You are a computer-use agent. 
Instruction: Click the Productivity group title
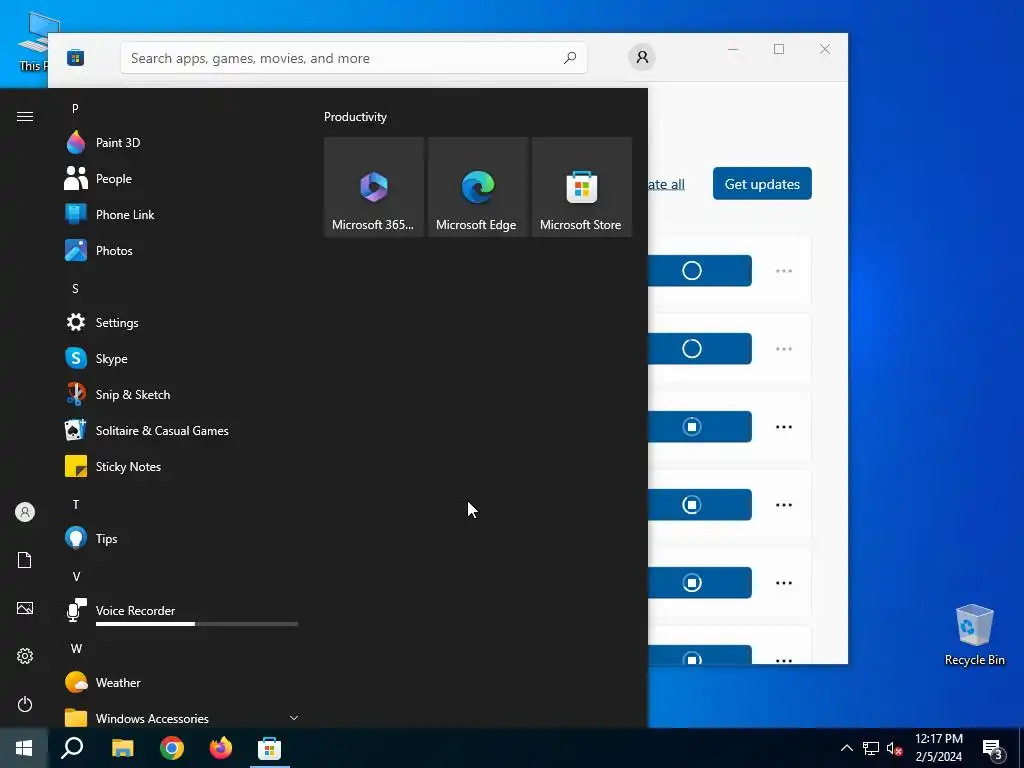pos(355,117)
